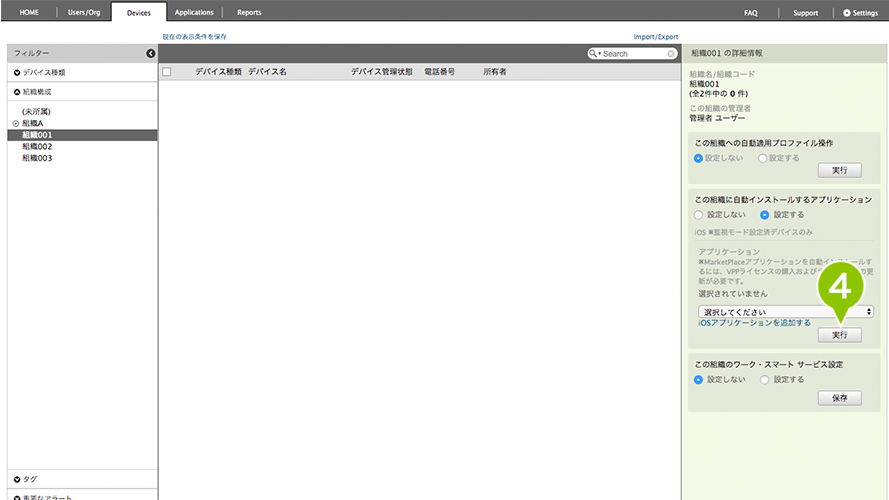
Task: Click the search magnifier icon
Action: [x=592, y=53]
